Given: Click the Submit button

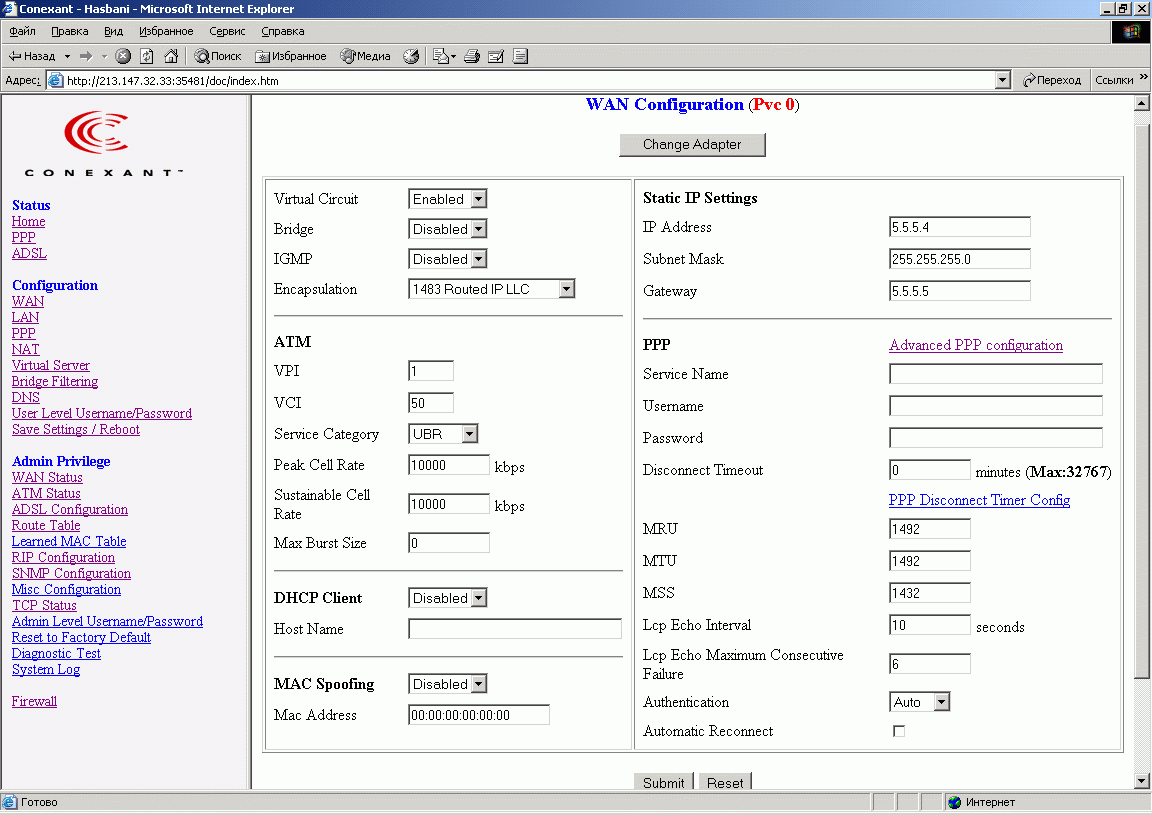Looking at the screenshot, I should tap(663, 782).
